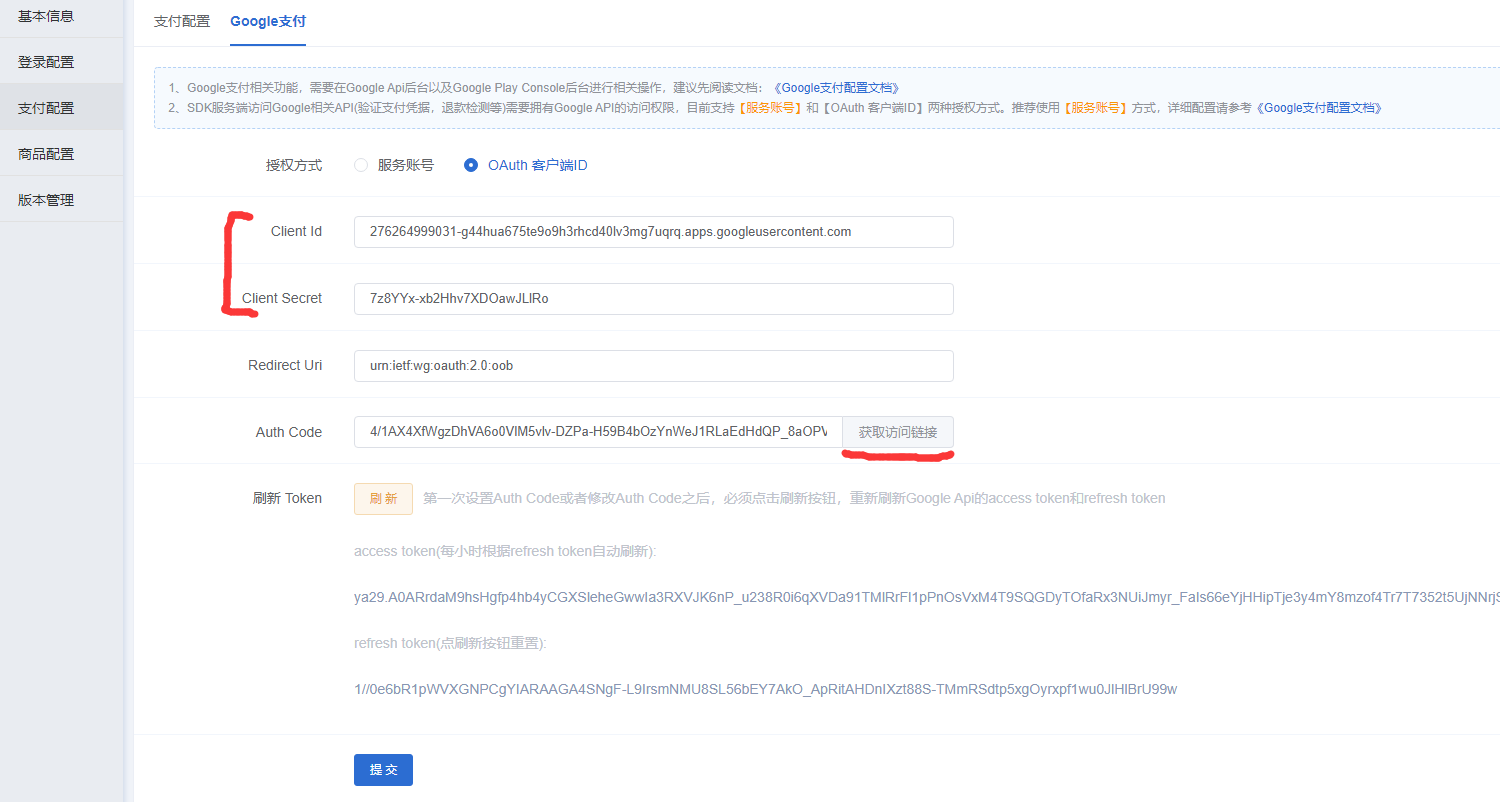1500x802 pixels.
Task: Open the 基本信息 sidebar section
Action: click(47, 15)
